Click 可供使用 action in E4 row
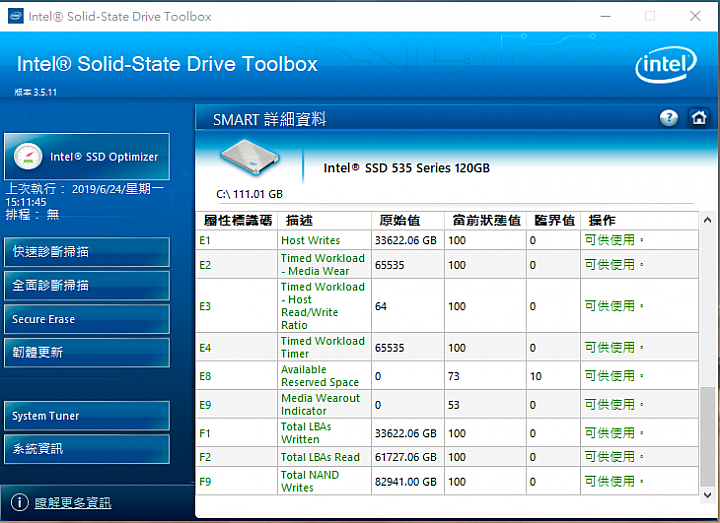720x523 pixels. (x=613, y=347)
